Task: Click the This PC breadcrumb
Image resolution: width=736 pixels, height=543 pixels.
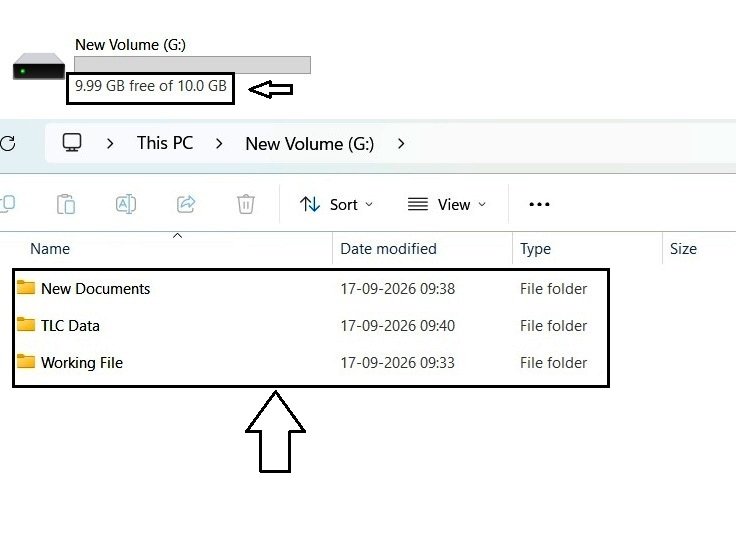Action: point(165,143)
